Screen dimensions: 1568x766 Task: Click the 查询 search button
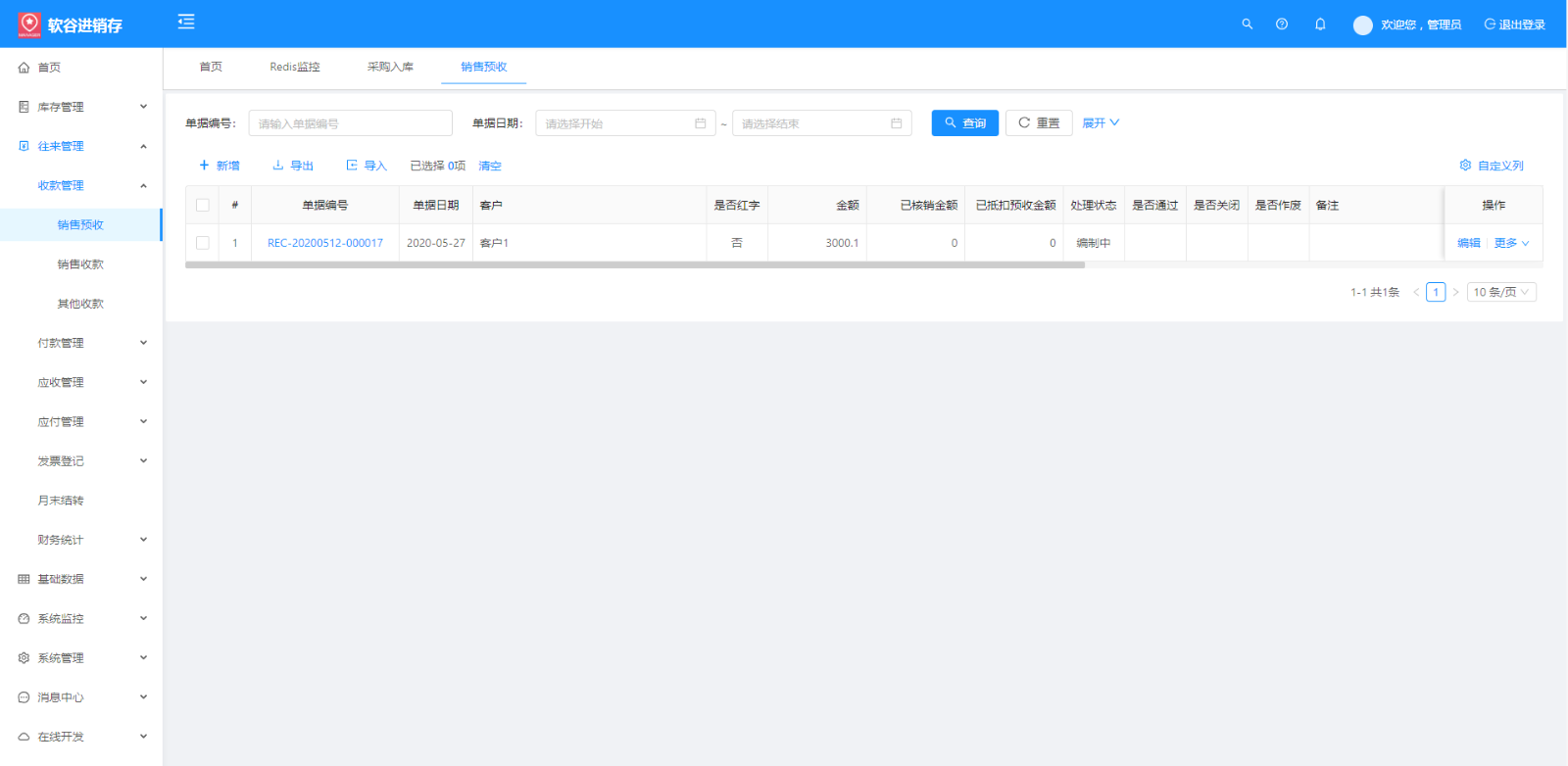coord(964,123)
